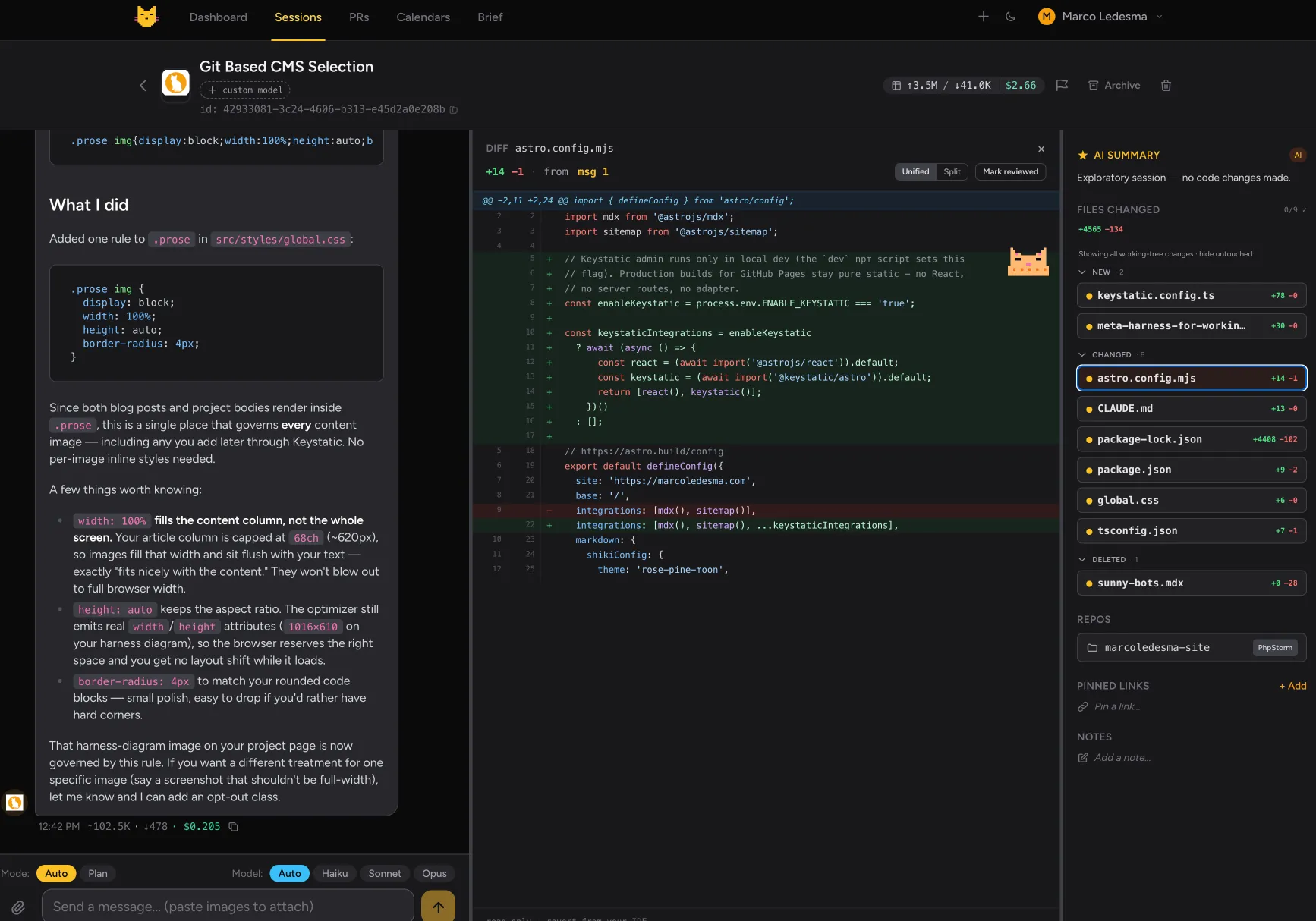Select the Sessions tab
1316x921 pixels.
tap(298, 17)
